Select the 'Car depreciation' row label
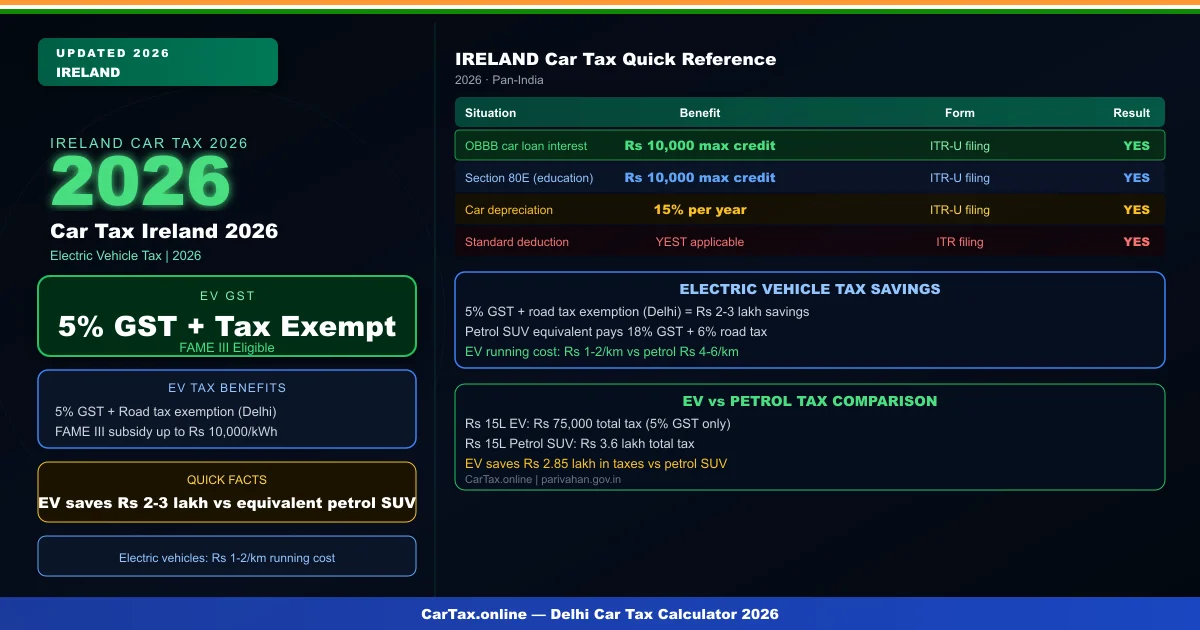The width and height of the screenshot is (1200, 630). pos(509,210)
